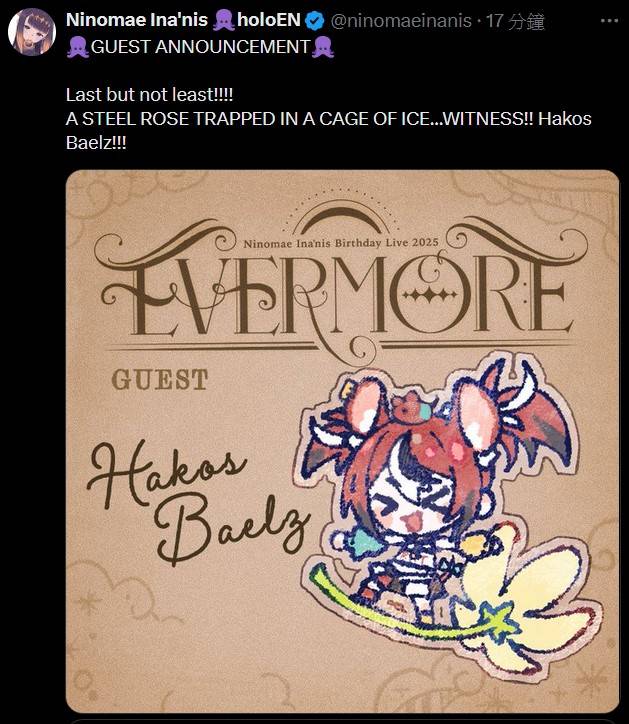Click the holoEN text in name
The width and height of the screenshot is (629, 724).
(269, 20)
